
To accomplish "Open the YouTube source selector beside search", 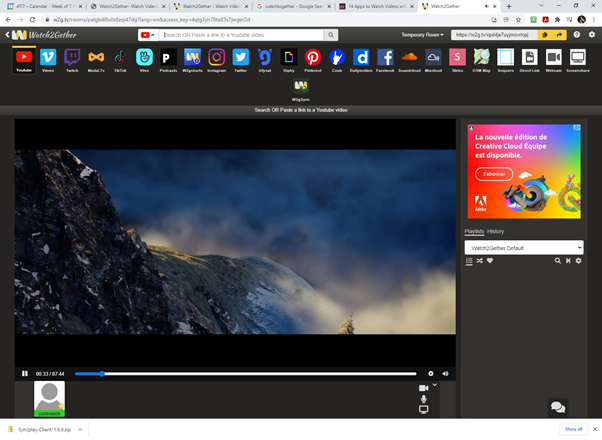I will (x=148, y=35).
